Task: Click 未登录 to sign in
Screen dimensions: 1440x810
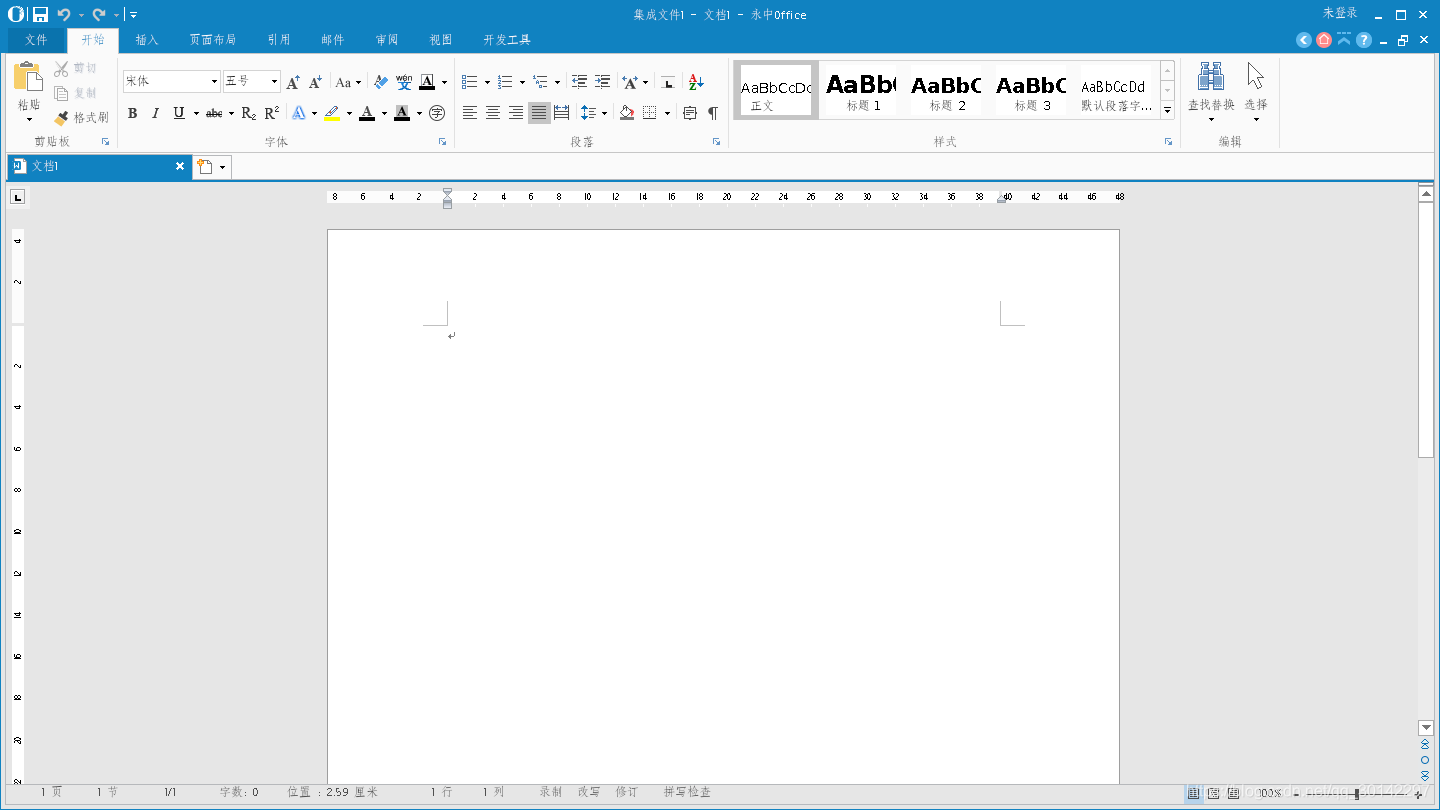Action: [x=1340, y=13]
